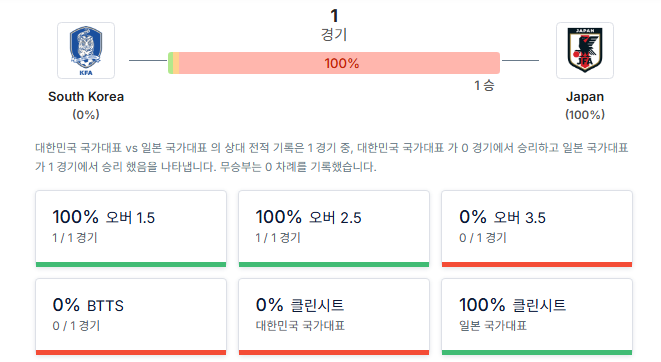Click the Japan (100%) percentage text
Viewport: 661px width, 362px height.
point(585,115)
